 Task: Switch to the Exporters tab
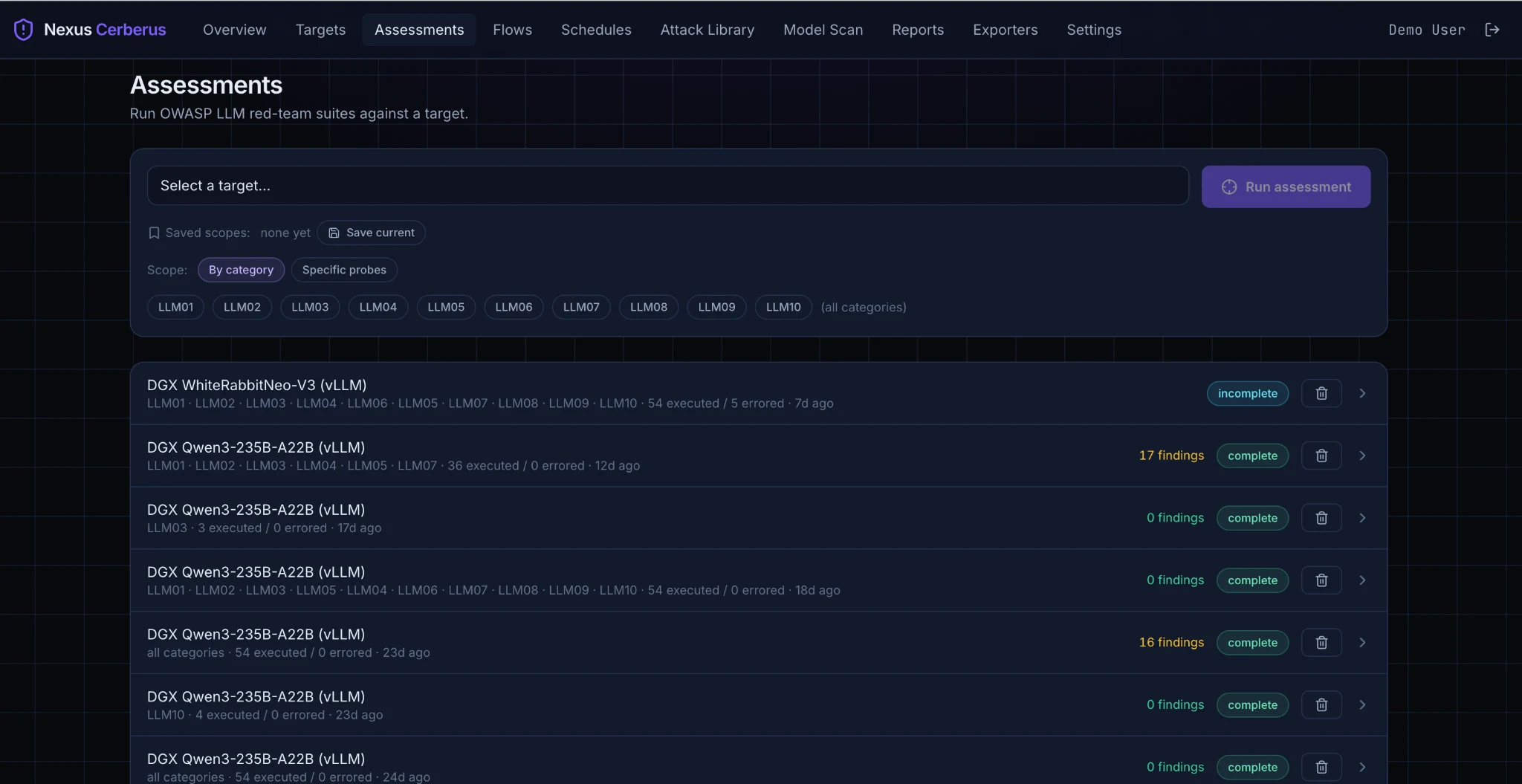click(1005, 30)
